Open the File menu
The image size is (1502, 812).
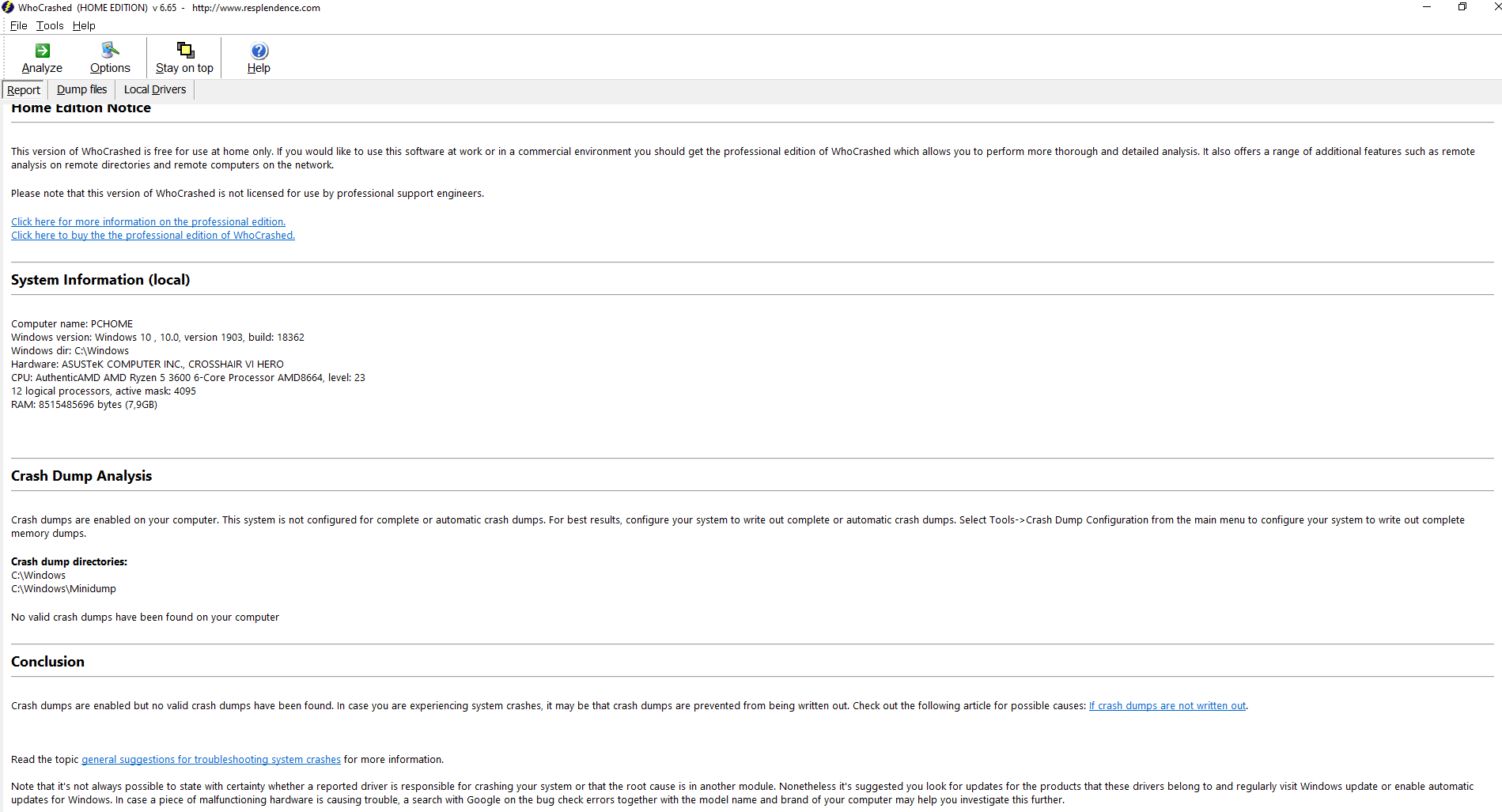coord(18,25)
